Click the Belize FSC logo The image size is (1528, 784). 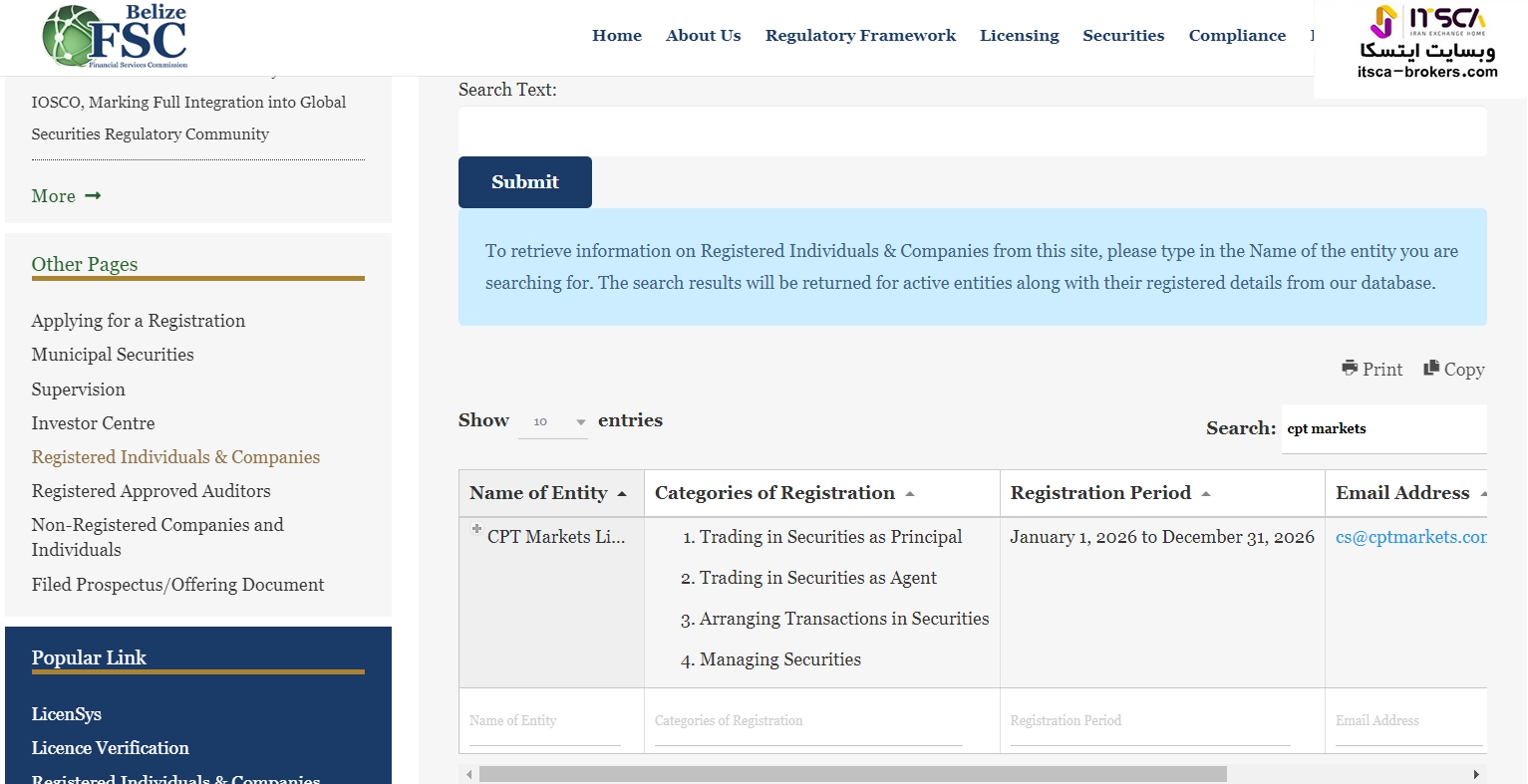[x=115, y=37]
